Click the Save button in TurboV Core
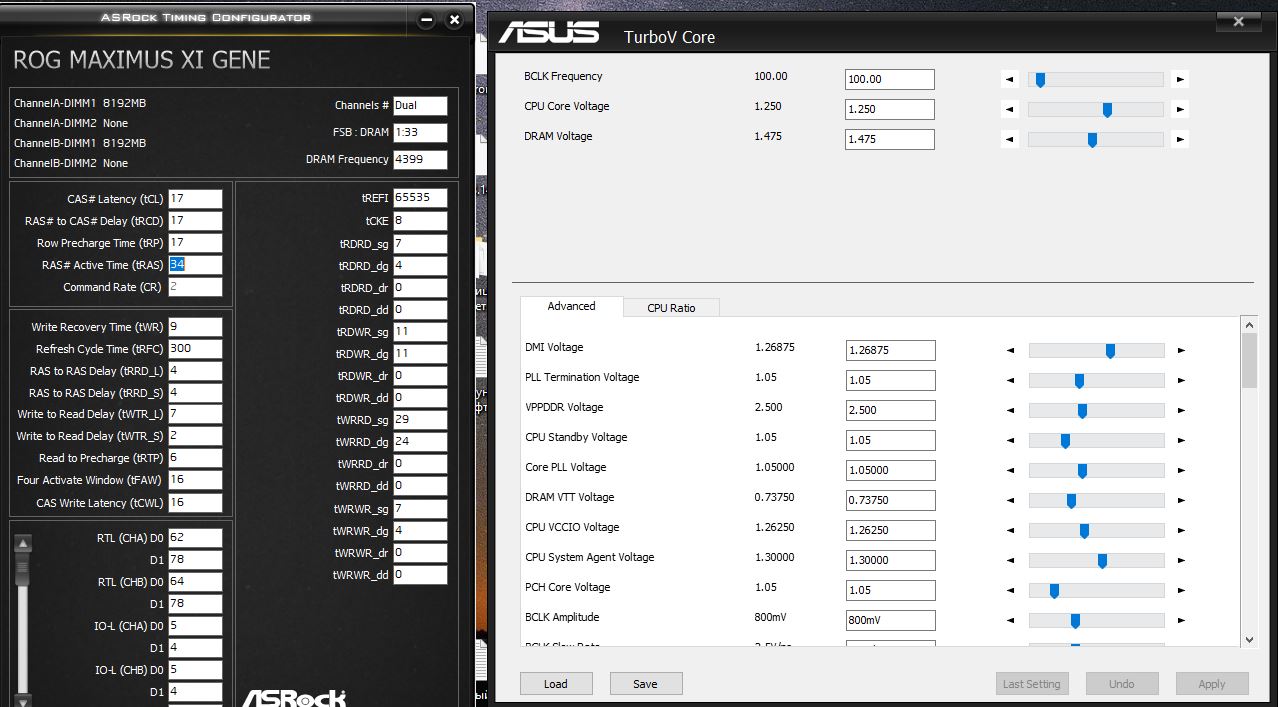This screenshot has width=1278, height=707. point(646,684)
